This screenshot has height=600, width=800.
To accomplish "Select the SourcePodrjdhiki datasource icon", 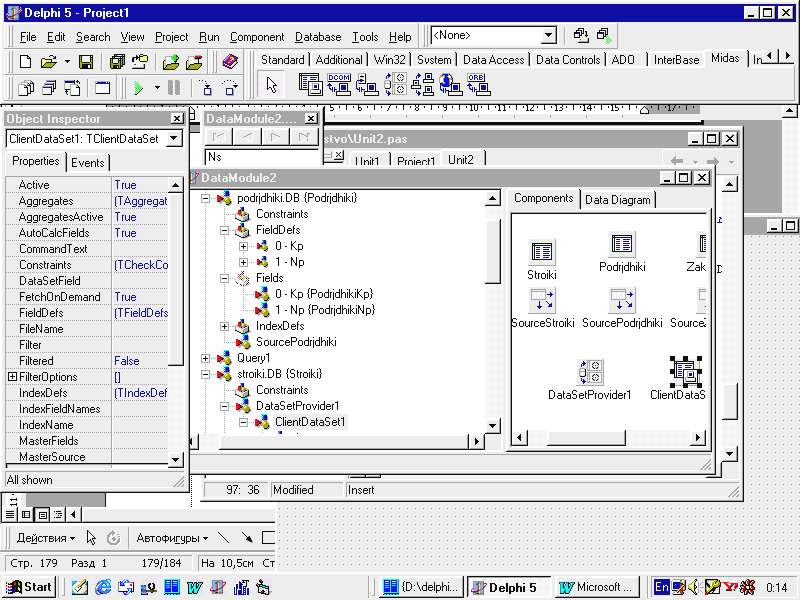I will pyautogui.click(x=622, y=299).
